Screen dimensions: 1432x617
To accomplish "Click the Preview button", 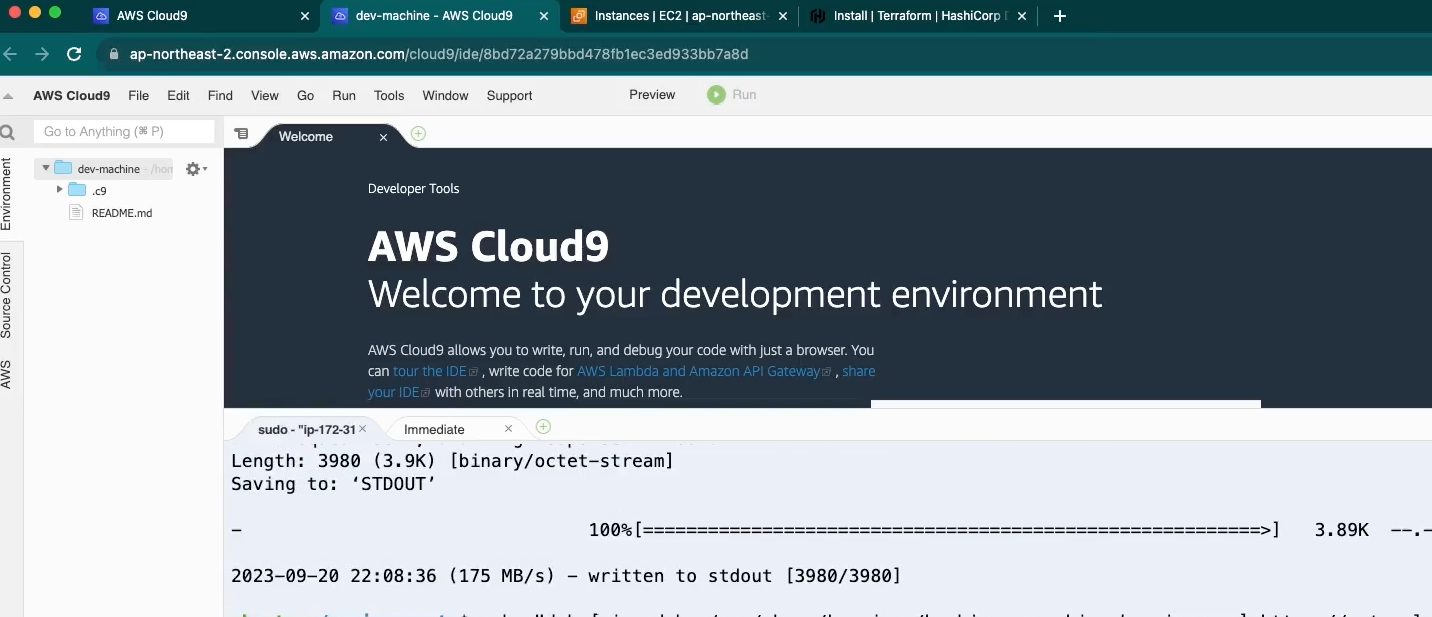I will (652, 95).
